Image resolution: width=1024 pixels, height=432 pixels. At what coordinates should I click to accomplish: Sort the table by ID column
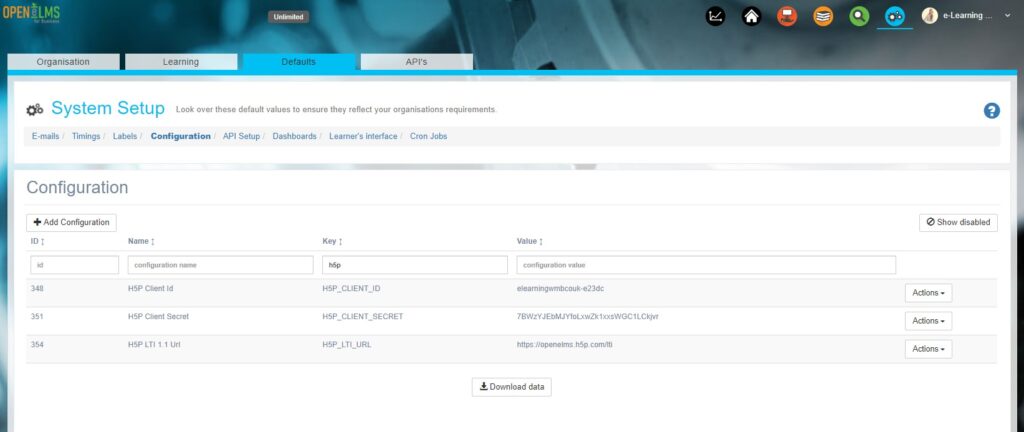[37, 241]
